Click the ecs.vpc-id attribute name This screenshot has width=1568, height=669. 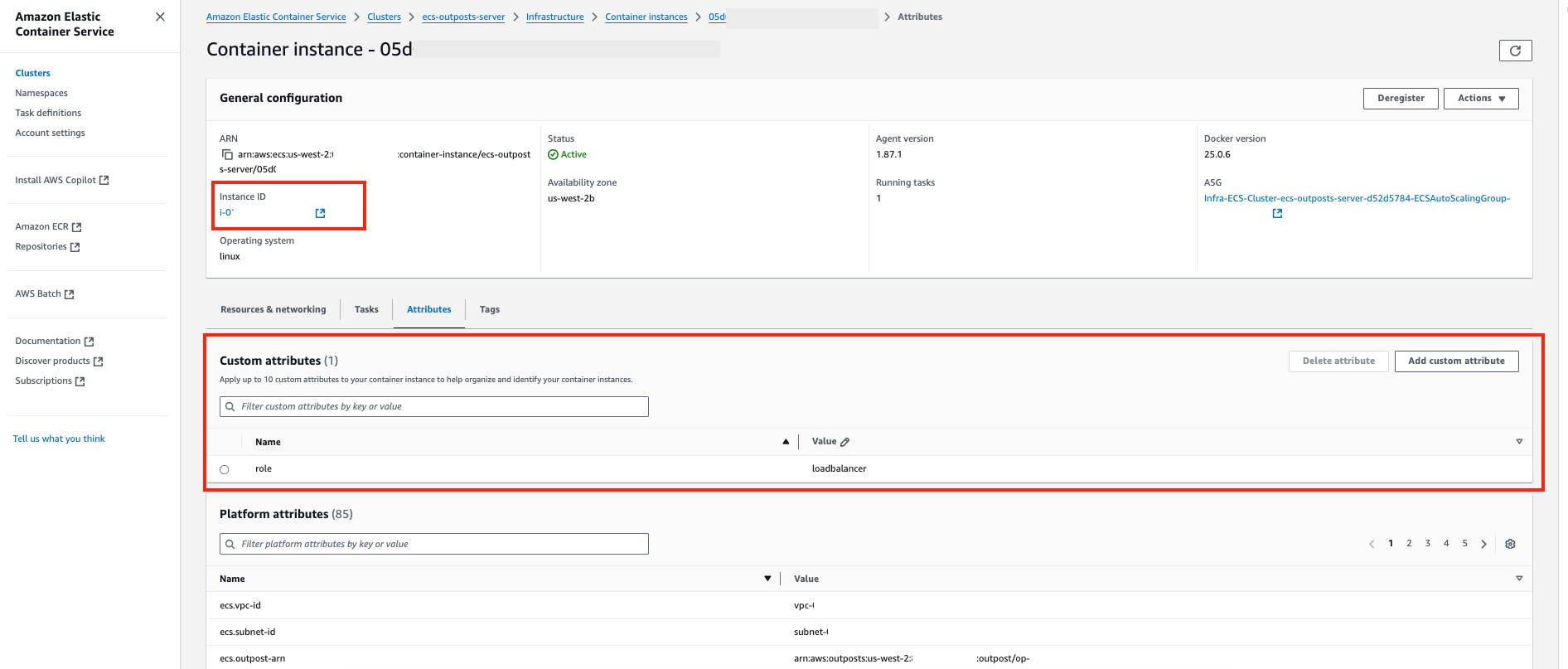[240, 605]
